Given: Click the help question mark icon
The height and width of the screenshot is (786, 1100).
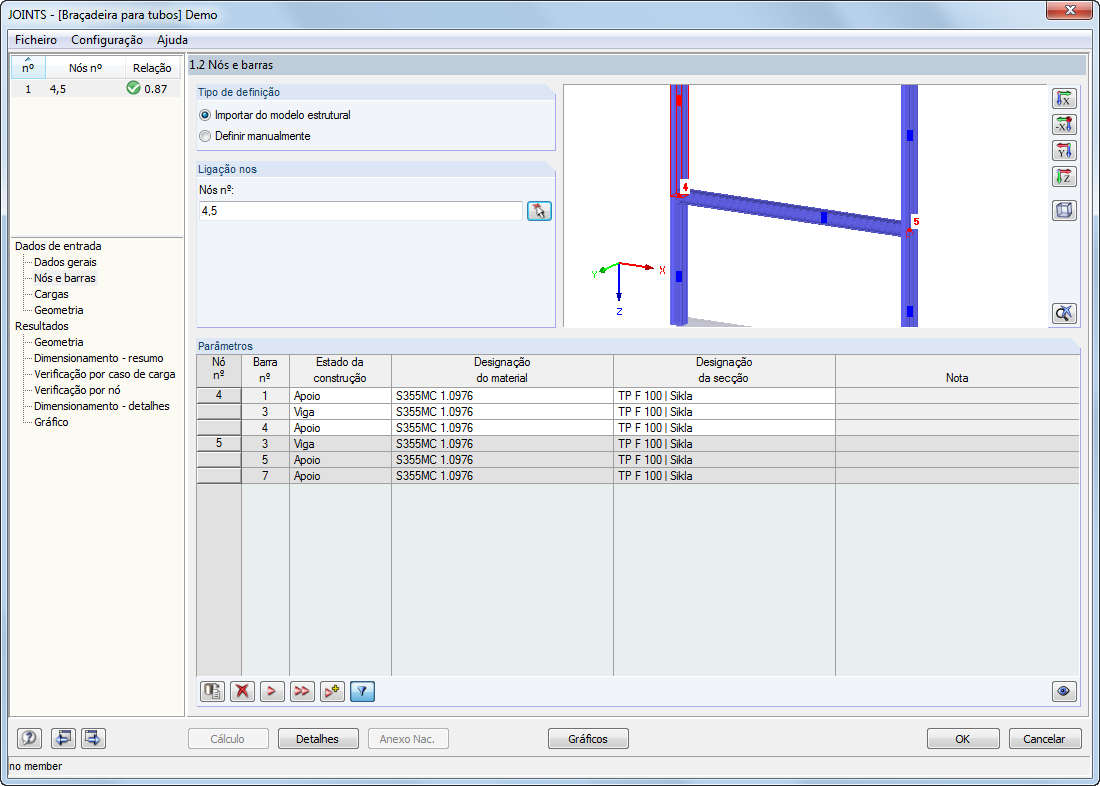Looking at the screenshot, I should [x=29, y=738].
